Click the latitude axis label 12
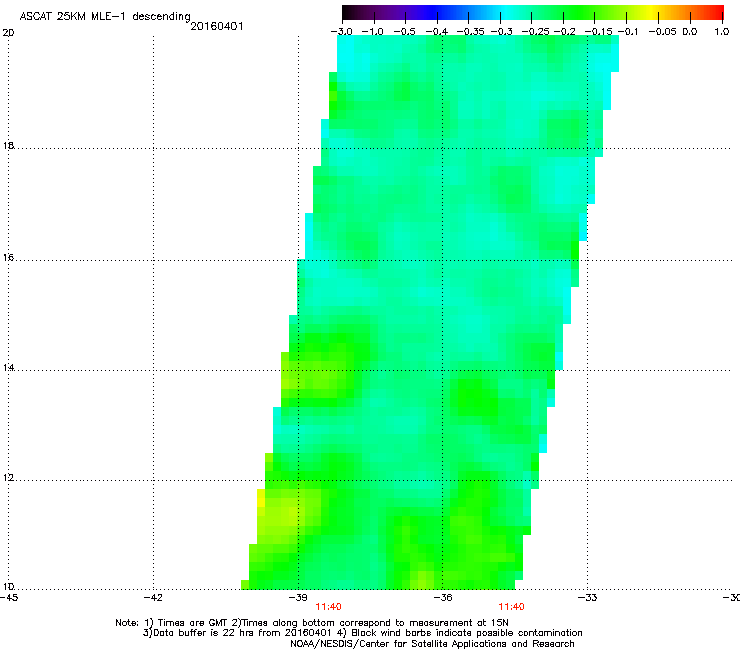The height and width of the screenshot is (650, 740). [x=8, y=478]
